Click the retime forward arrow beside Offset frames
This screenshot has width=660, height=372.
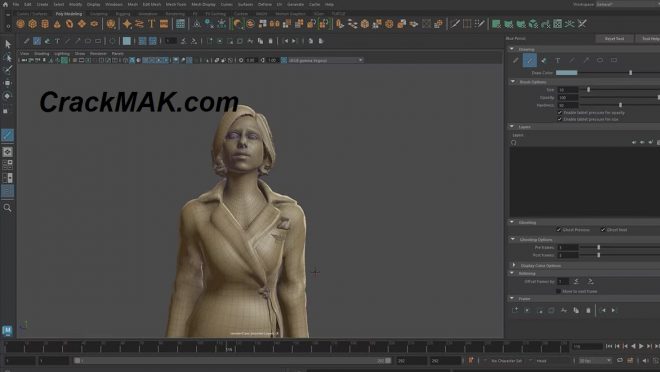tap(590, 281)
